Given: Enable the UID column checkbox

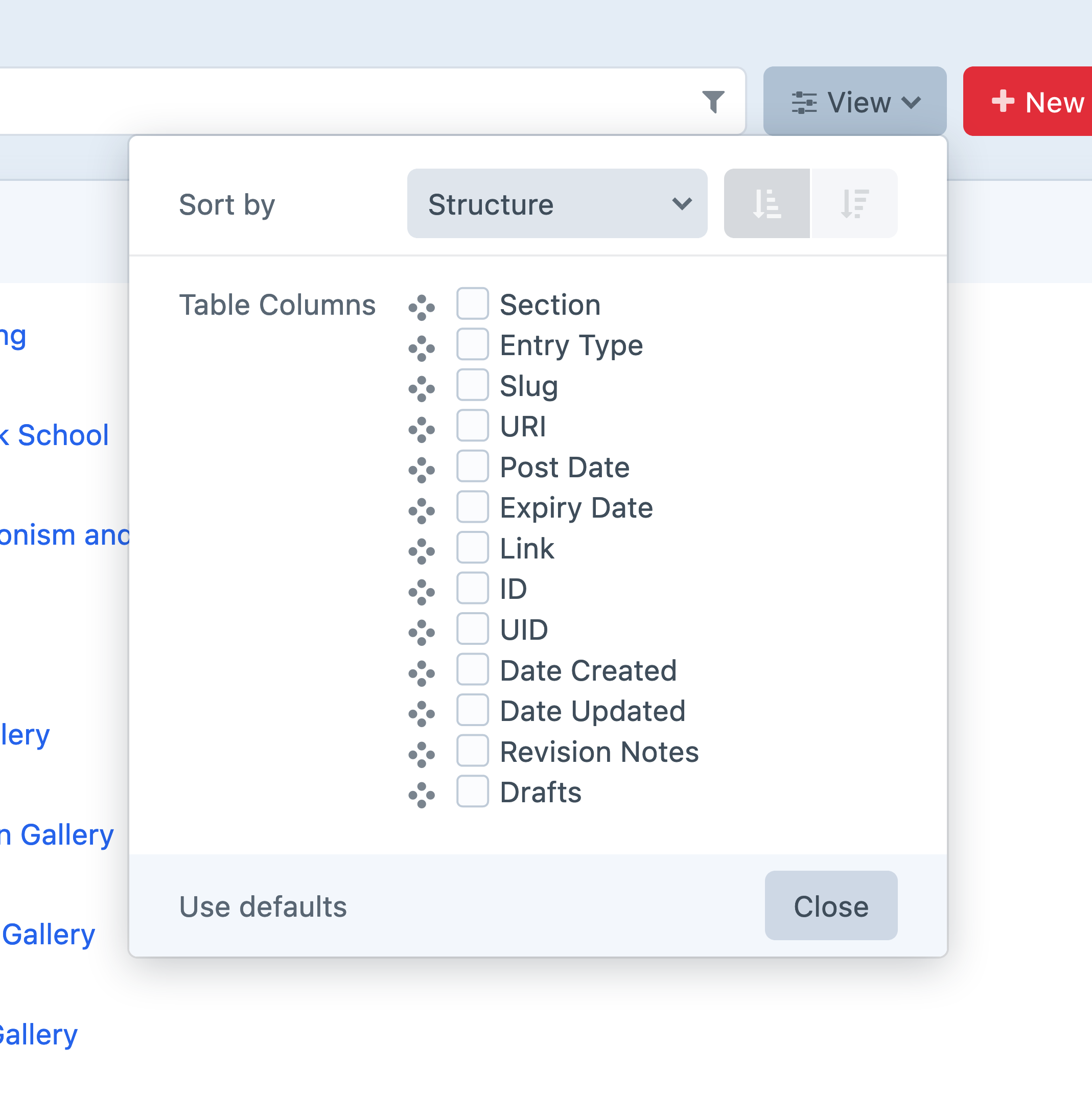Looking at the screenshot, I should [x=472, y=628].
